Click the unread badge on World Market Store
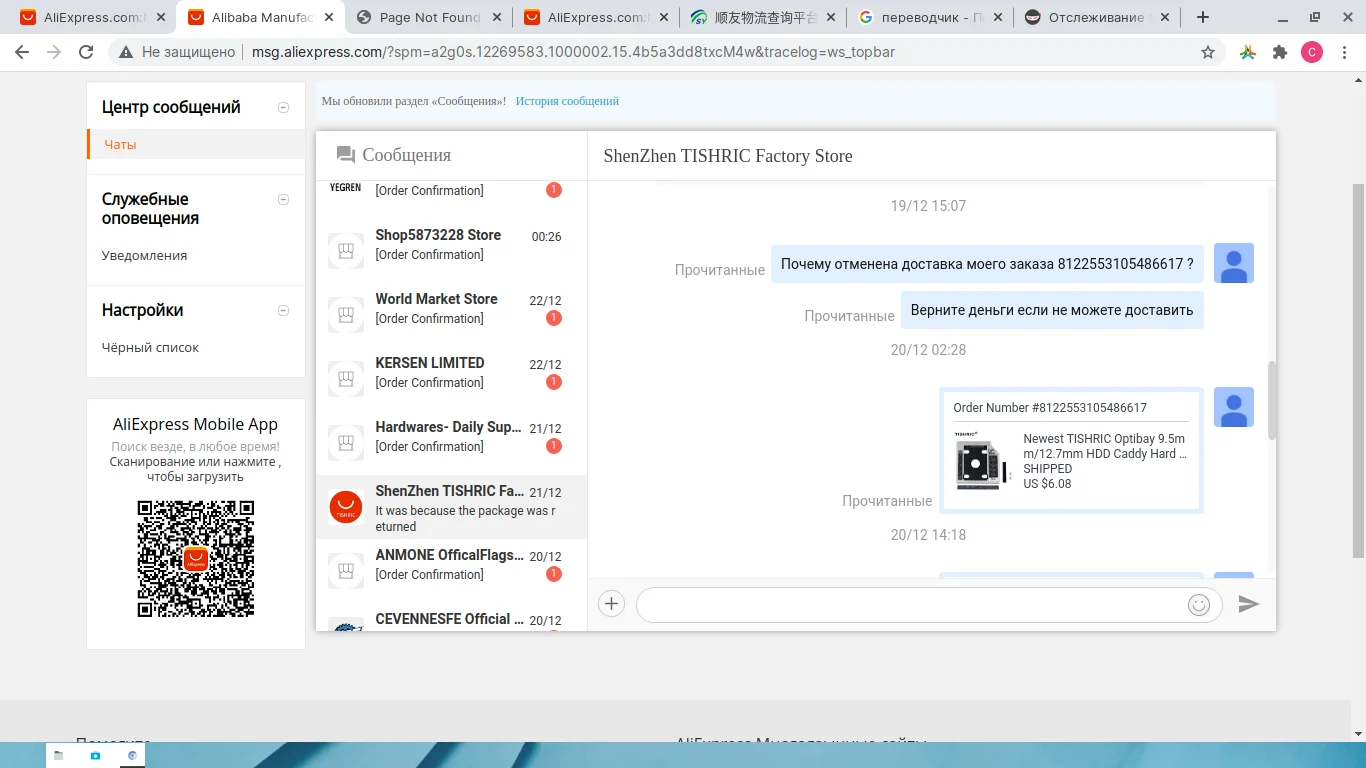Image resolution: width=1366 pixels, height=768 pixels. (x=553, y=318)
